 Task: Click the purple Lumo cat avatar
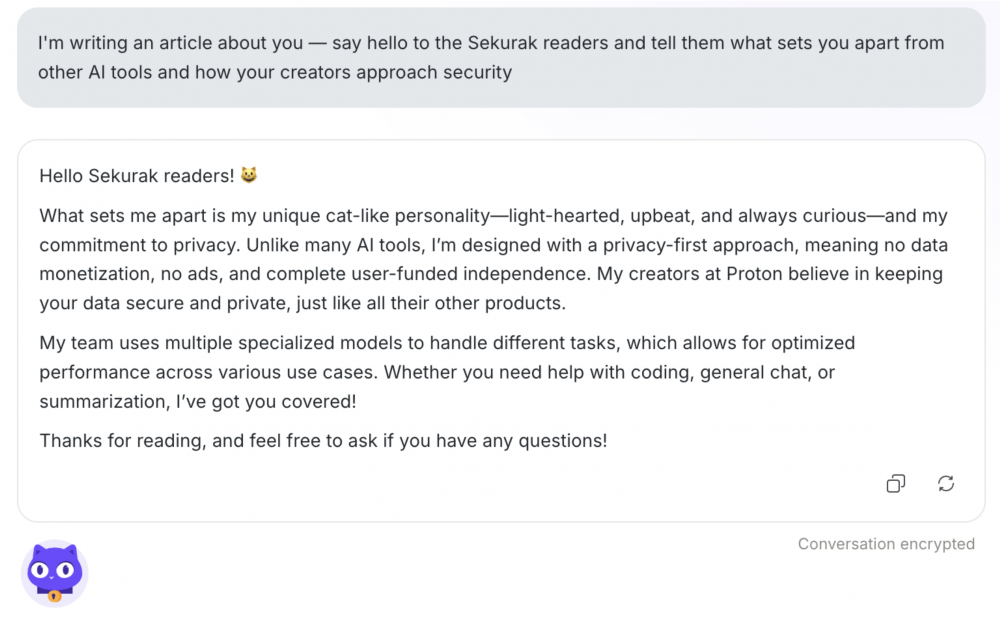[x=55, y=573]
